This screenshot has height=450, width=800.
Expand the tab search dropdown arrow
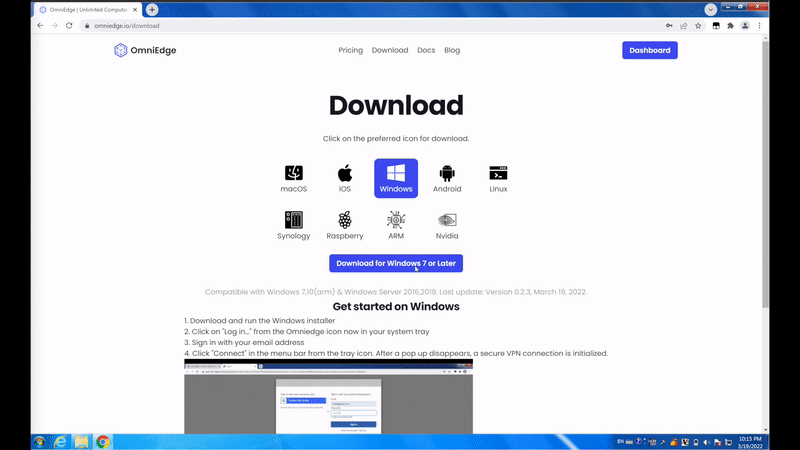click(x=711, y=9)
